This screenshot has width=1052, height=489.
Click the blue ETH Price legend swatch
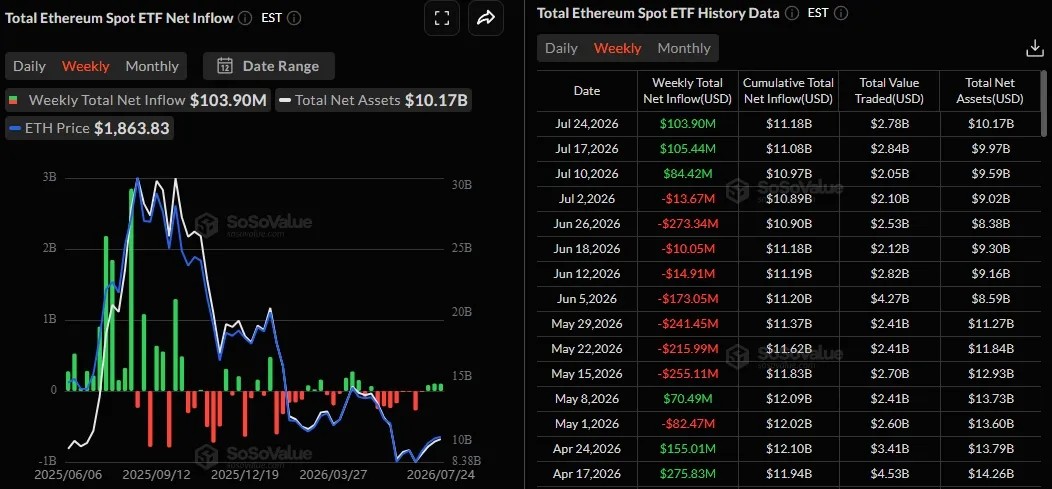click(x=15, y=127)
